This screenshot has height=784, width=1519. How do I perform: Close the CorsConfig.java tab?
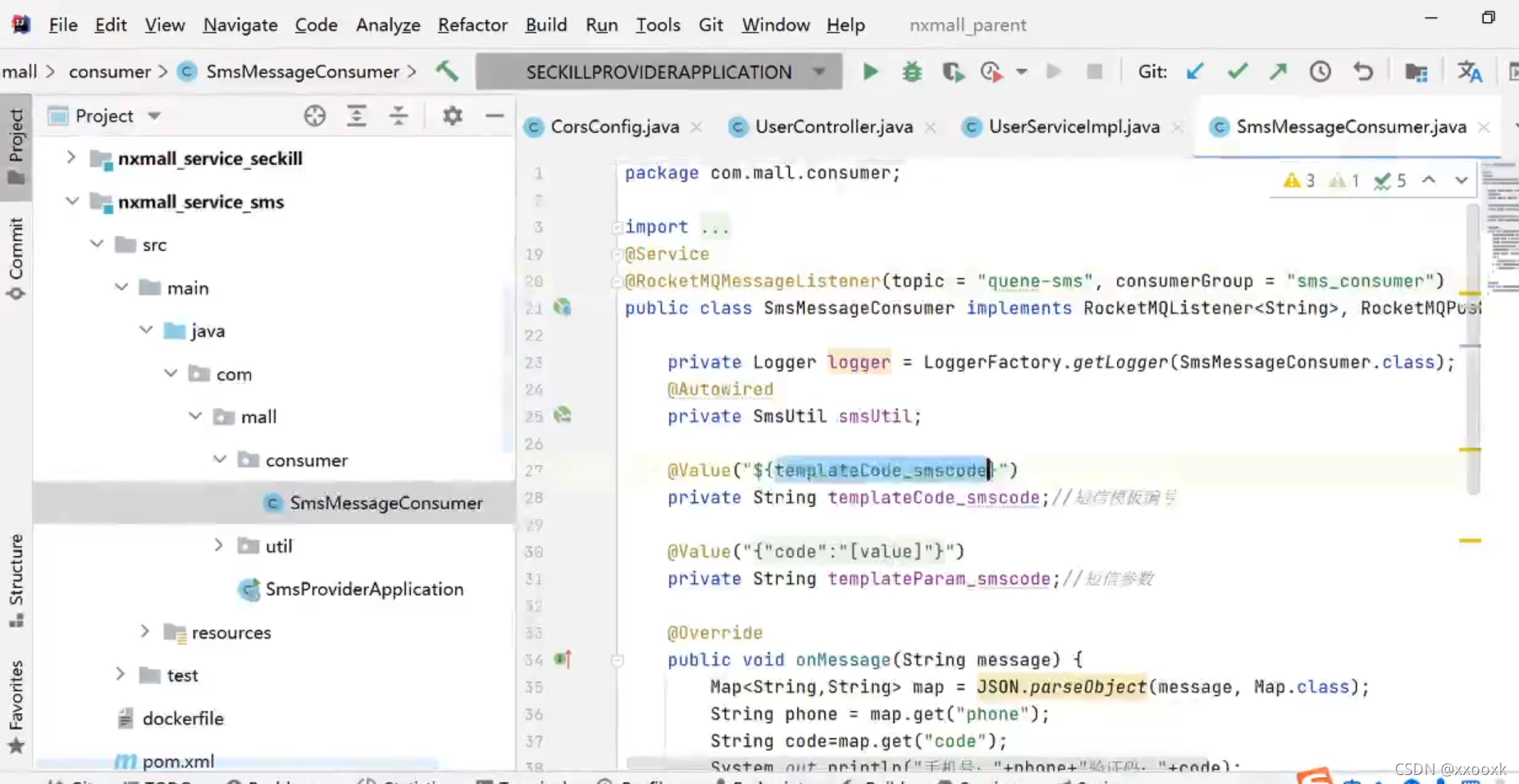(x=696, y=127)
